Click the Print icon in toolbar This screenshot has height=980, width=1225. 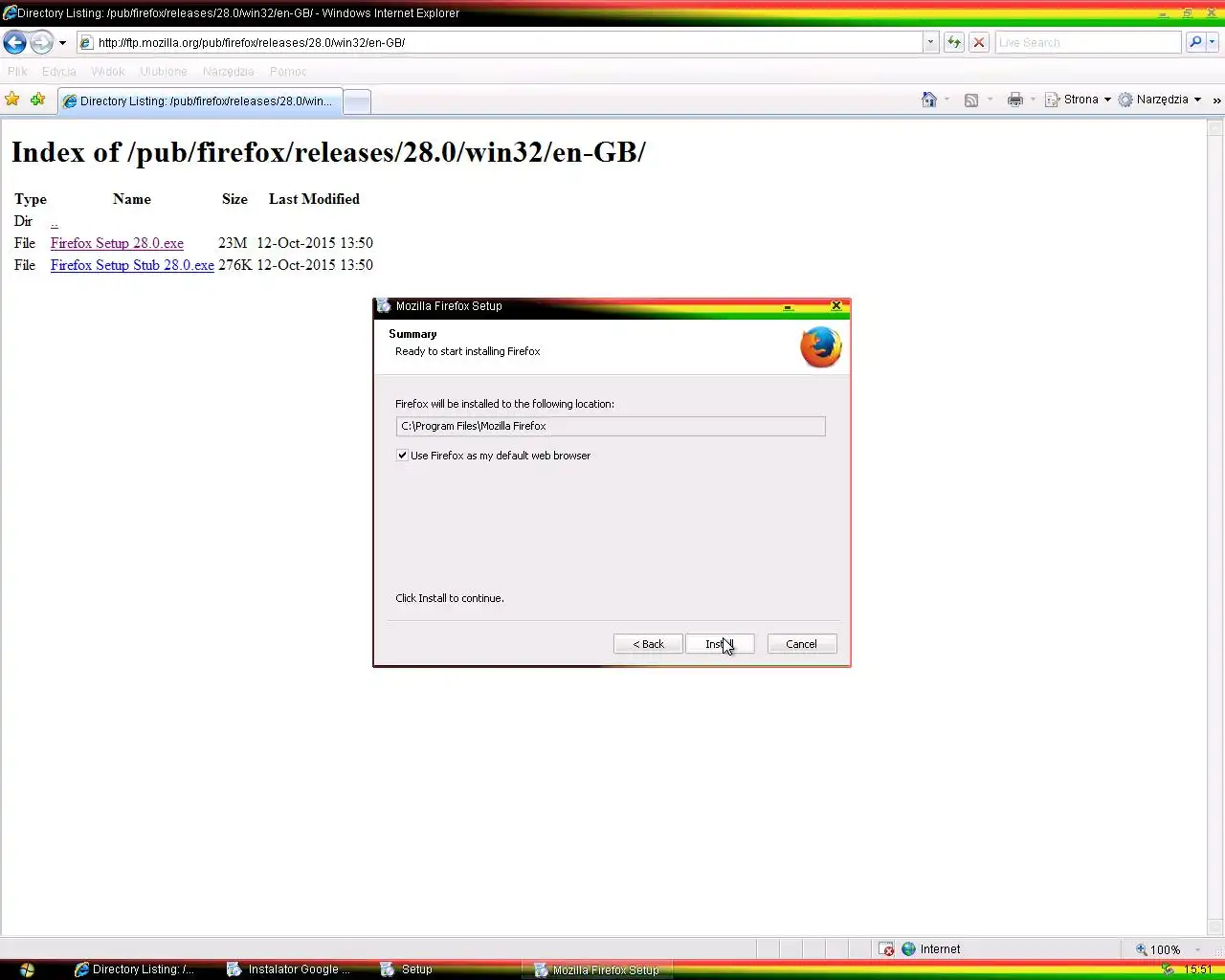click(x=1014, y=100)
